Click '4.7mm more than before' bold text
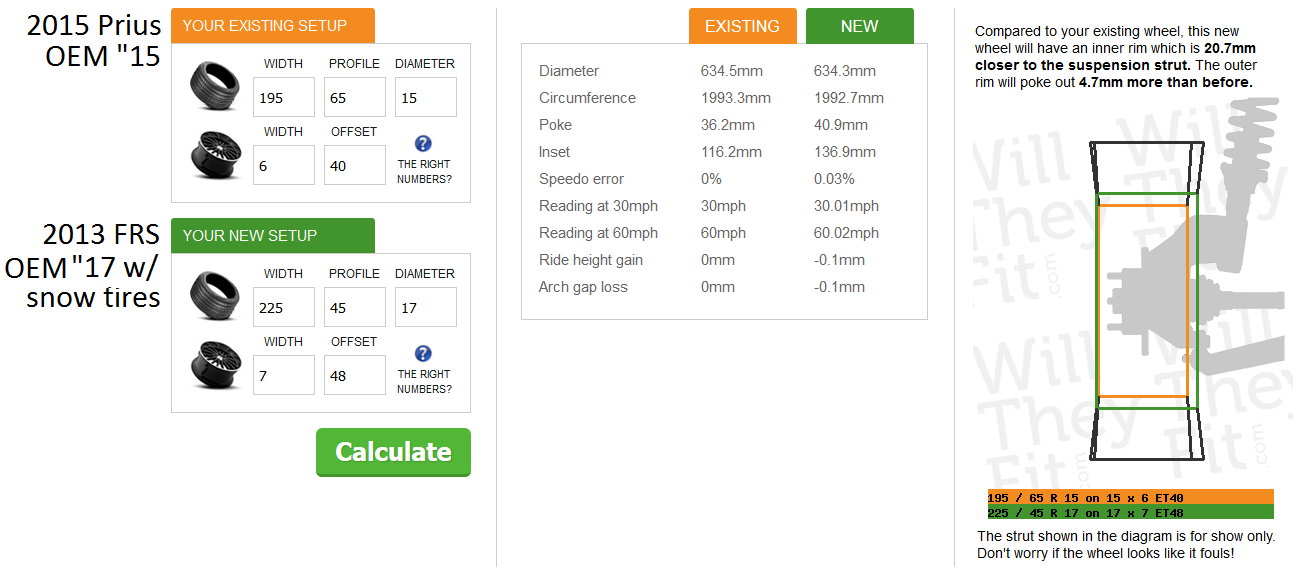This screenshot has width=1297, height=572. [1166, 83]
